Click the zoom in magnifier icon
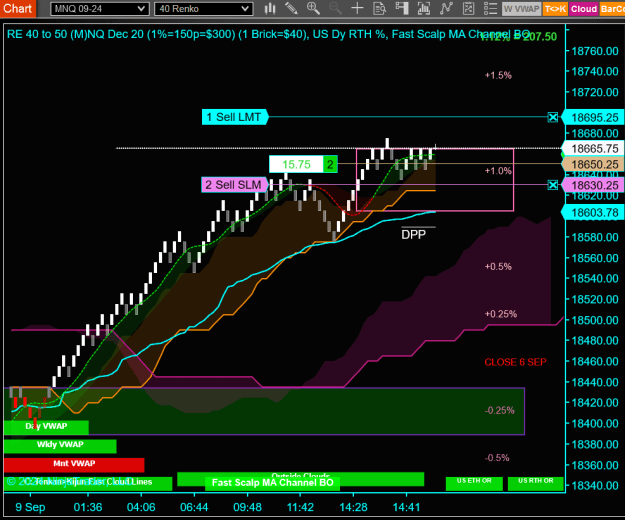 coord(313,8)
